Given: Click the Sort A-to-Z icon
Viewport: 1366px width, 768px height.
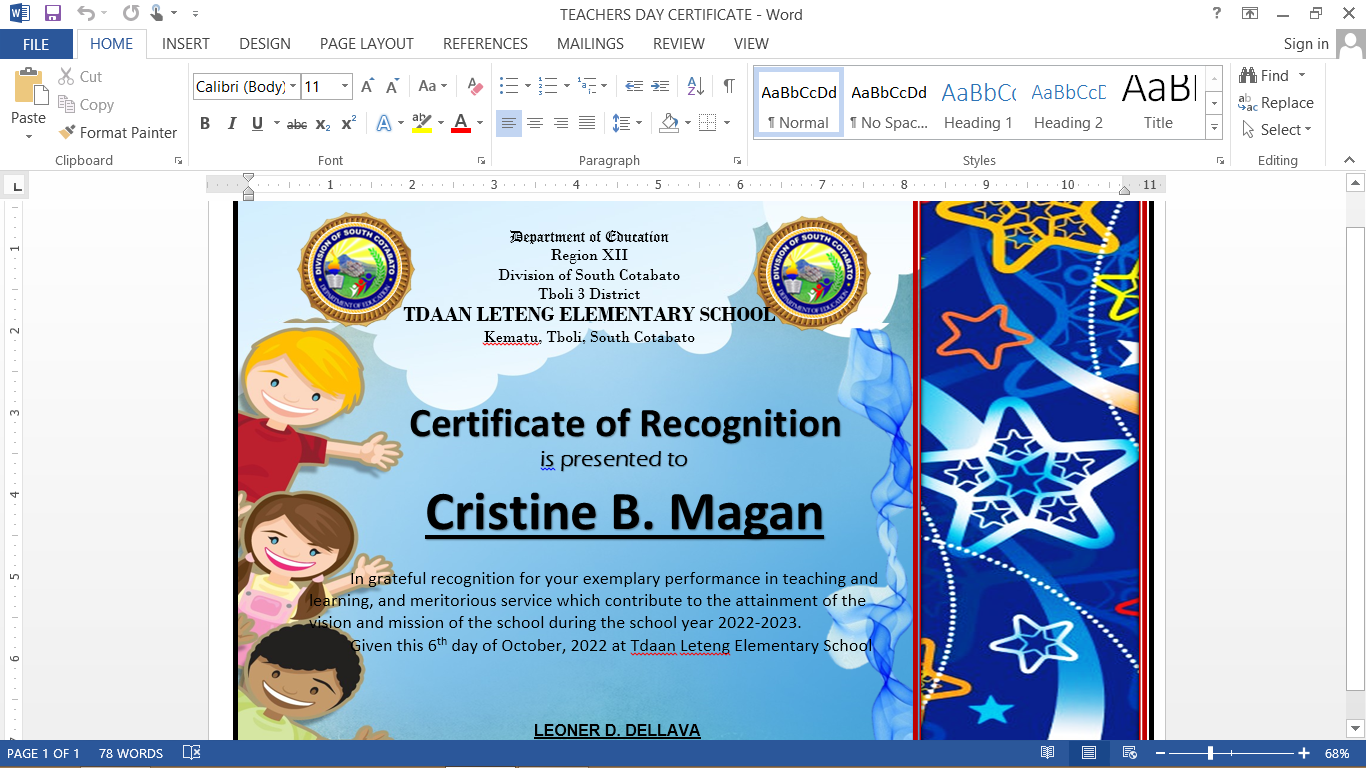Looking at the screenshot, I should click(x=696, y=87).
